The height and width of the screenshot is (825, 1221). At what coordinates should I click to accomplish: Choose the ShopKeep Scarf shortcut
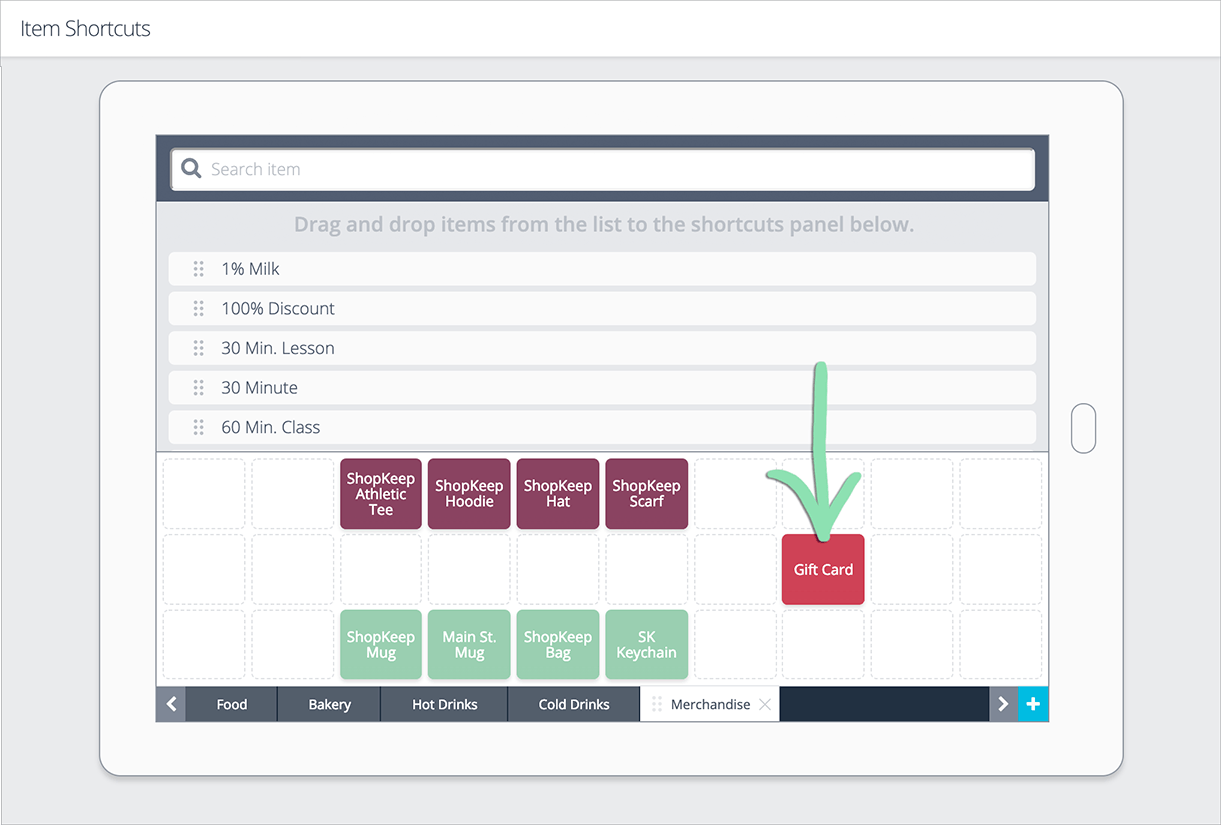click(x=646, y=494)
